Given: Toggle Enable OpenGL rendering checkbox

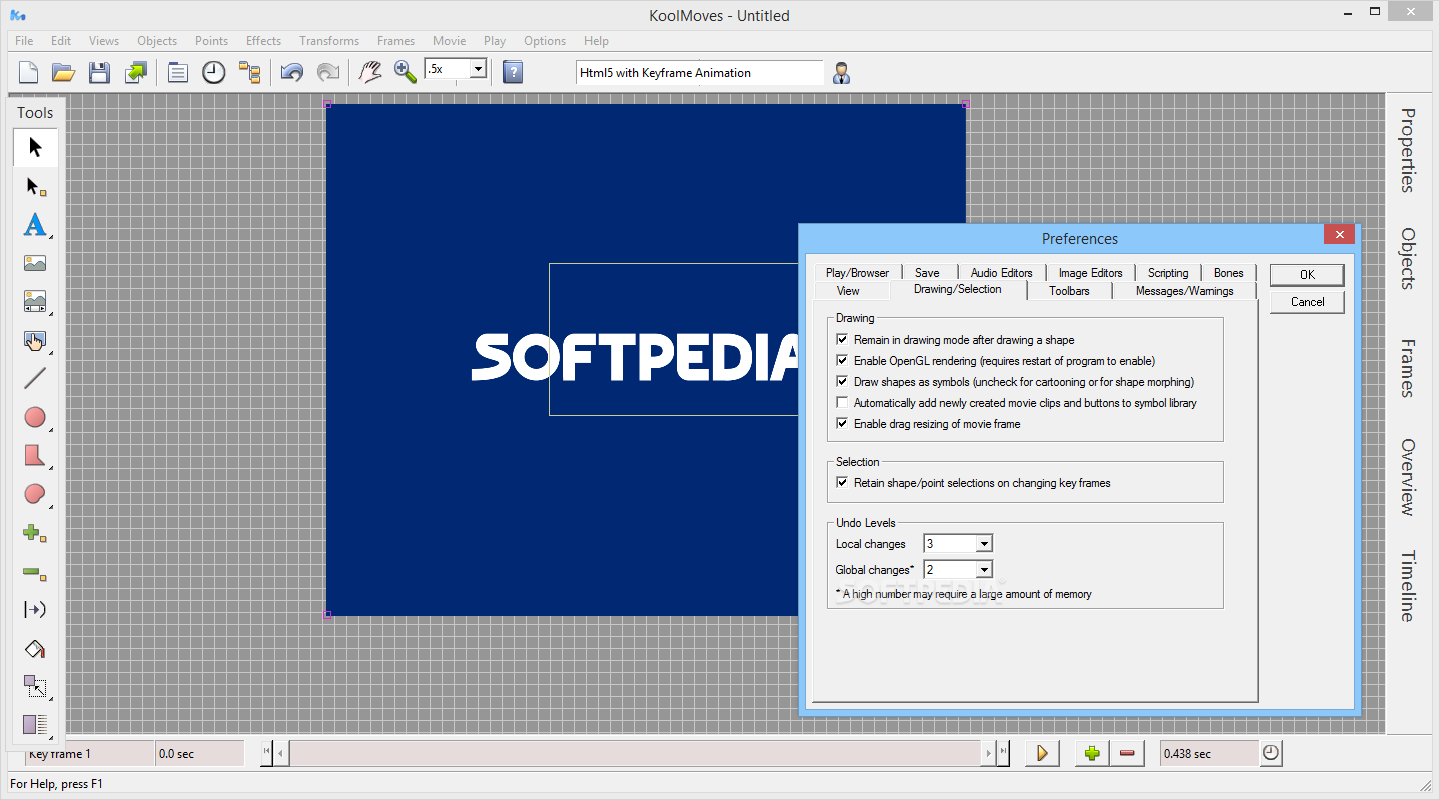Looking at the screenshot, I should pyautogui.click(x=842, y=361).
